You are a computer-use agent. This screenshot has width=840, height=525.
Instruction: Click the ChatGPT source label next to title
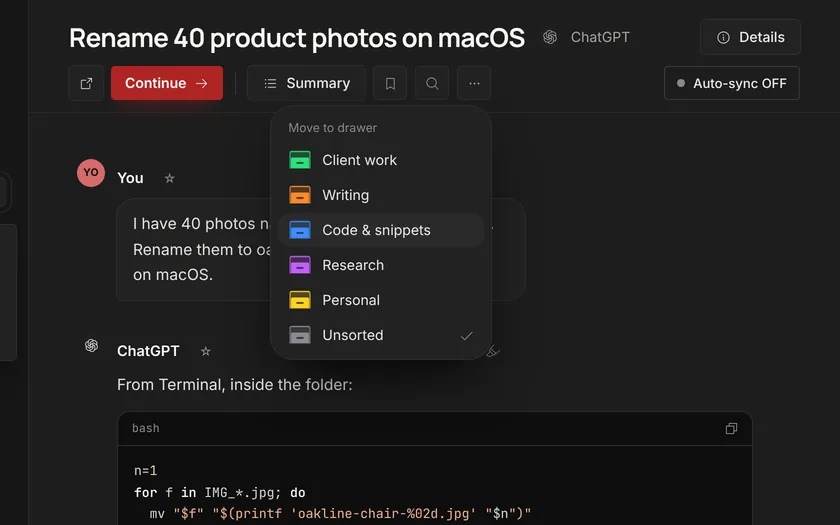pyautogui.click(x=600, y=37)
